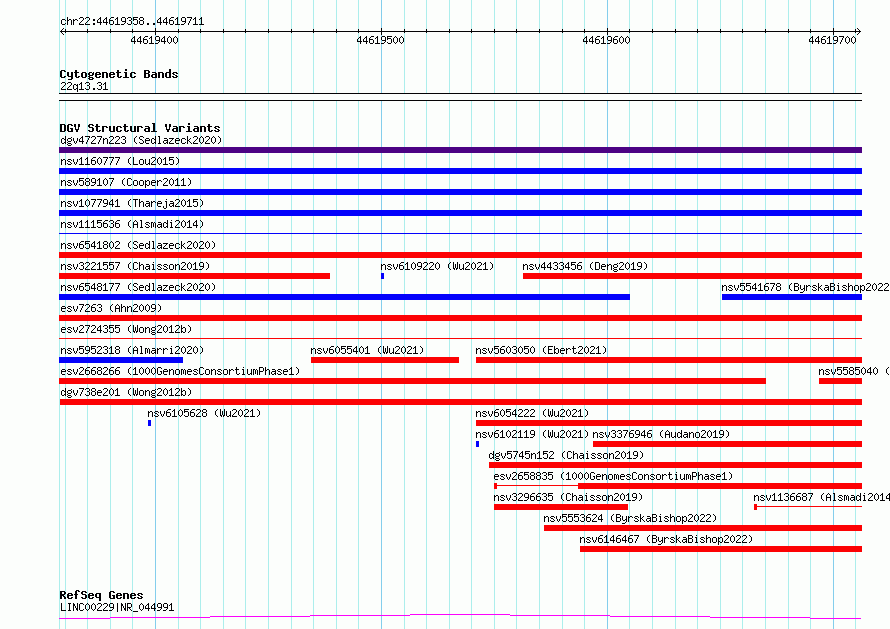Click the 44619700 ruler position label
Image resolution: width=890 pixels, height=629 pixels.
(832, 40)
